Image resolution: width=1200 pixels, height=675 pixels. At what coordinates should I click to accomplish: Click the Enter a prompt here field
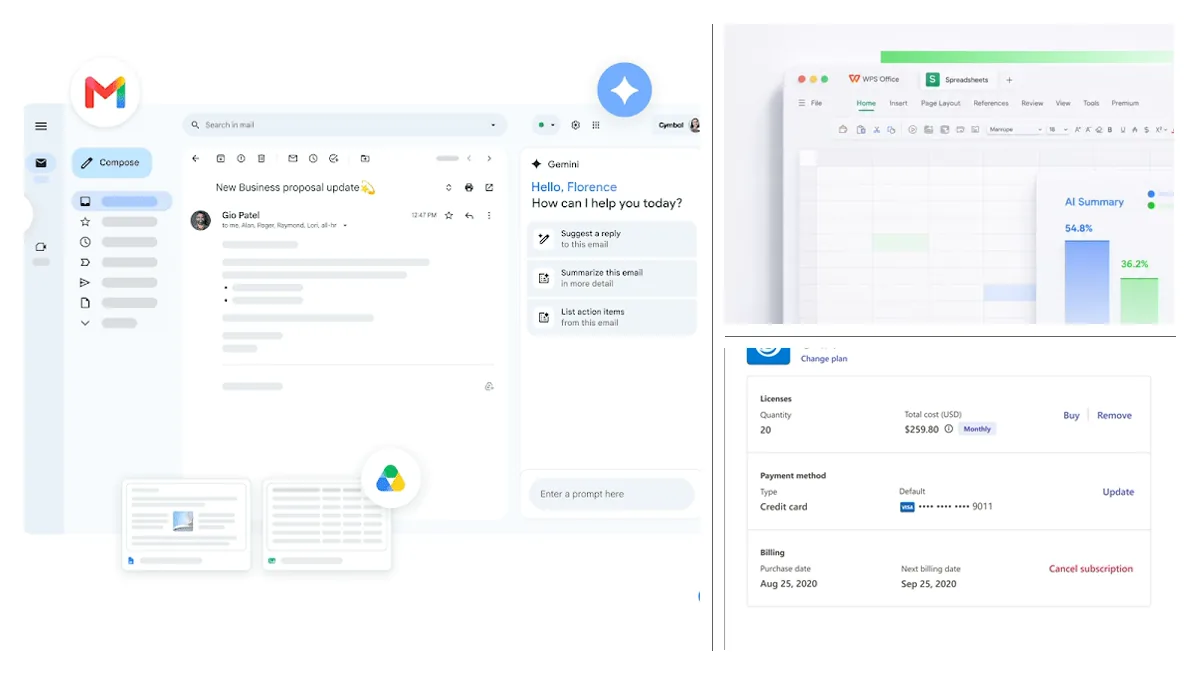coord(611,494)
